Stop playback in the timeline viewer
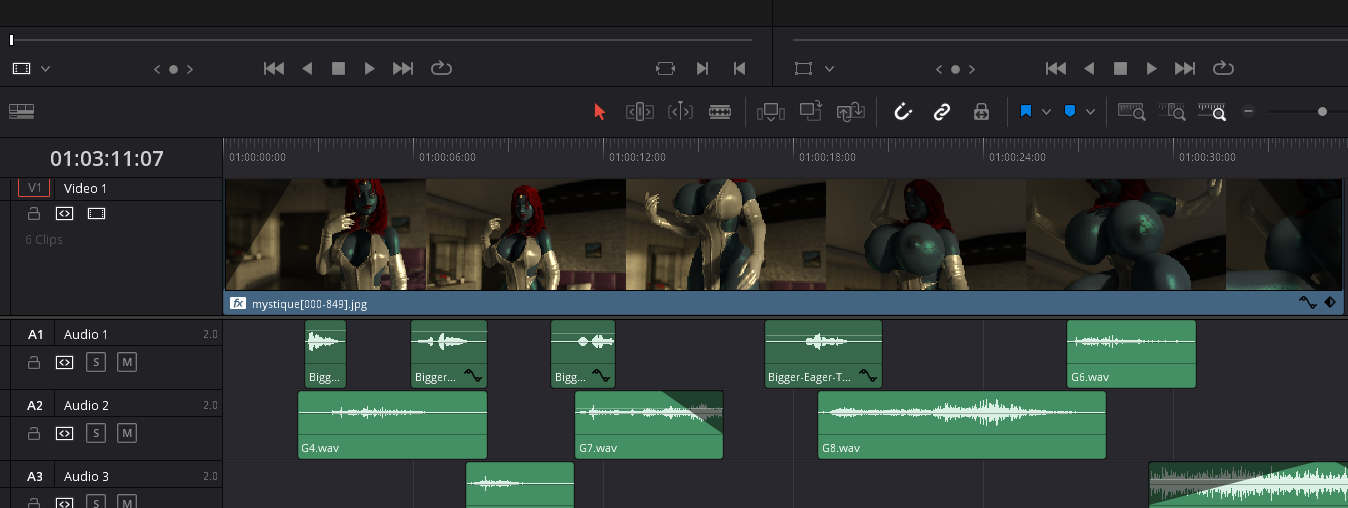This screenshot has width=1348, height=508. [1120, 69]
